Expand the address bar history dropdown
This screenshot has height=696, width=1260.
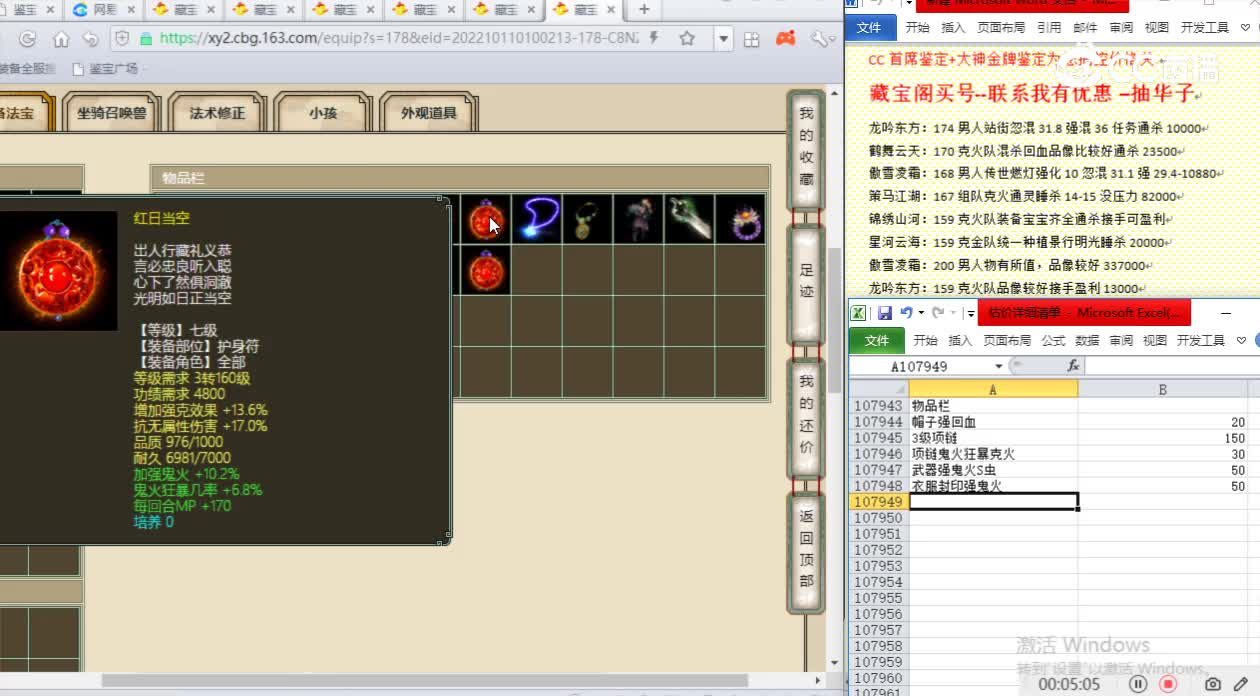[723, 39]
